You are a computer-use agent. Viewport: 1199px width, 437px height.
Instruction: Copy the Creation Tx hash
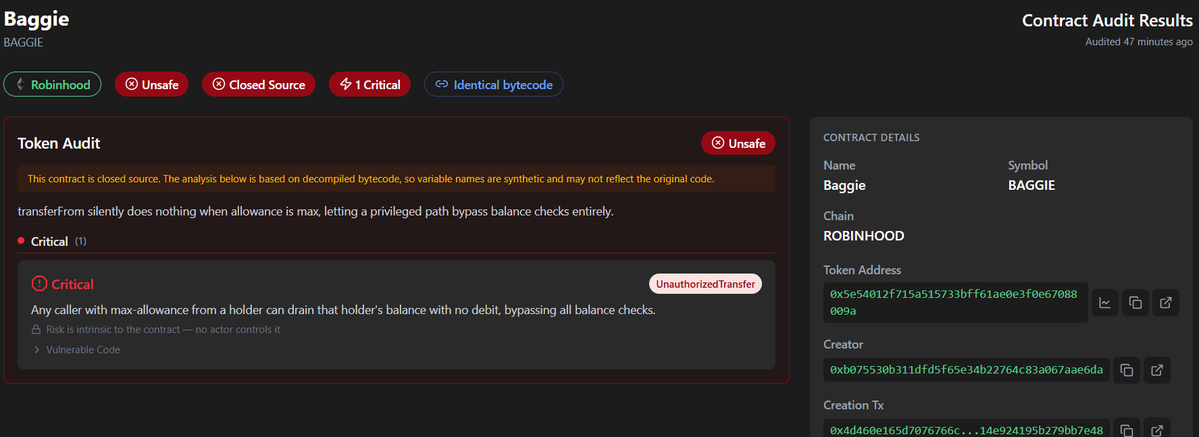click(x=1126, y=430)
